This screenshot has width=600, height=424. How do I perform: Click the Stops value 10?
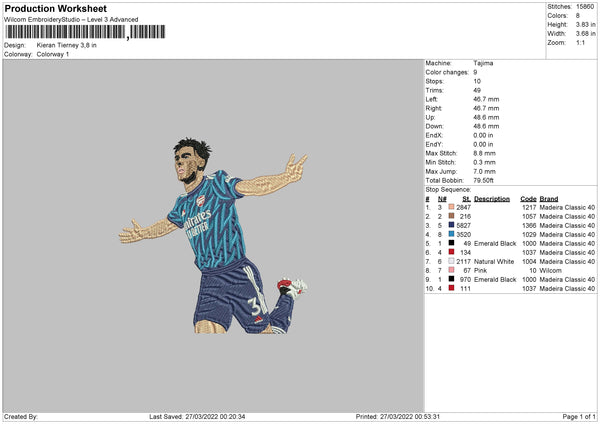pyautogui.click(x=477, y=81)
